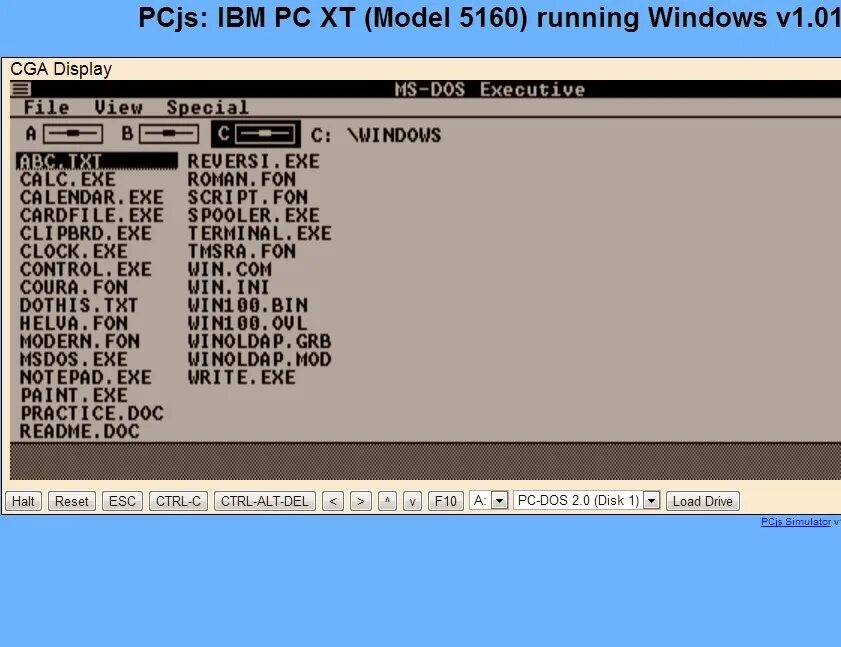Viewport: 841px width, 647px height.
Task: Select CALC.EXE in the file list
Action: (x=68, y=179)
